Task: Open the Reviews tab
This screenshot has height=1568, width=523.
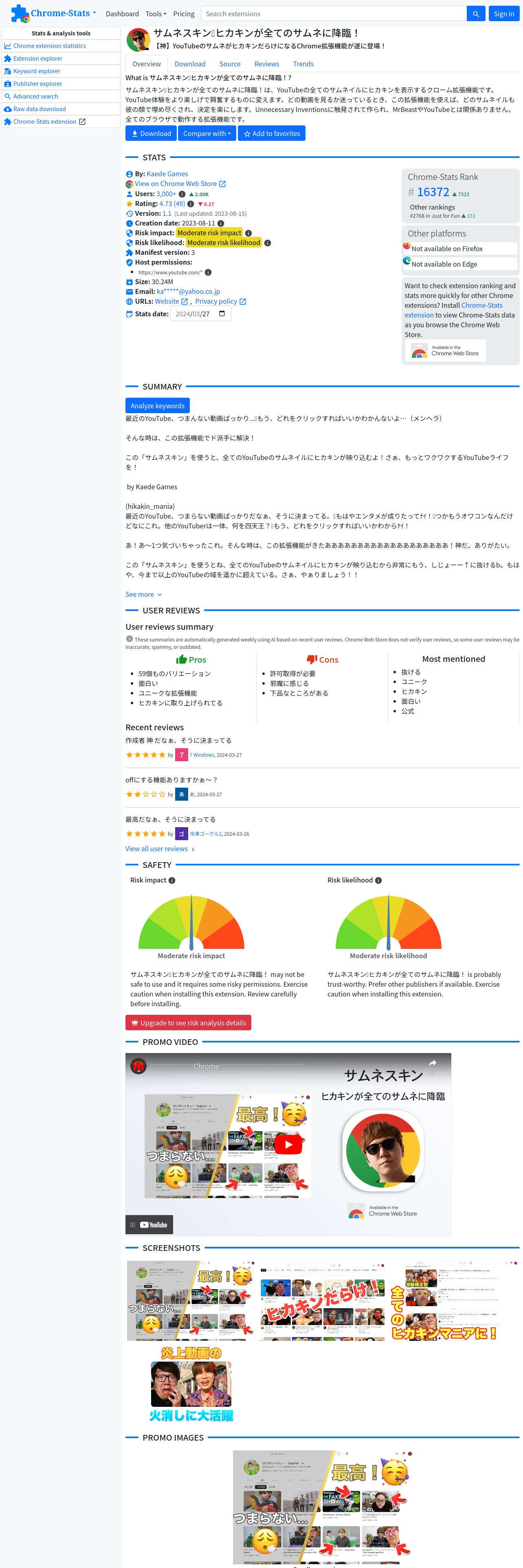Action: coord(267,64)
